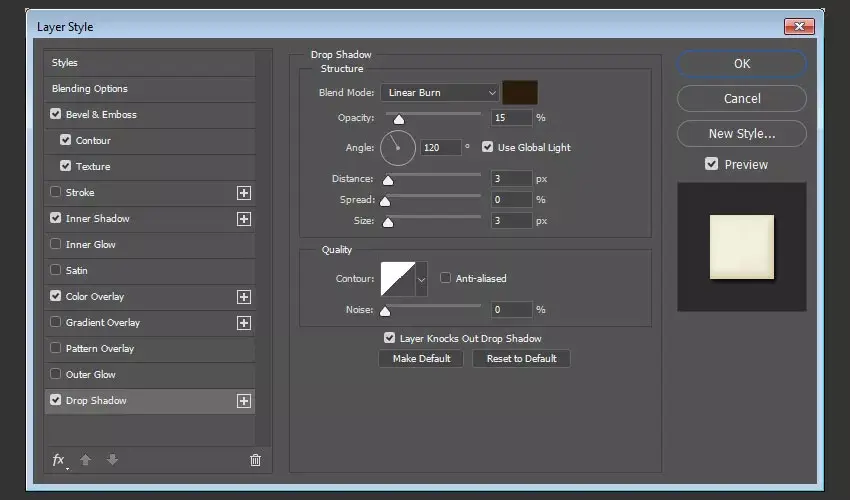
Task: Select the Bevel & Emboss label
Action: pyautogui.click(x=101, y=114)
